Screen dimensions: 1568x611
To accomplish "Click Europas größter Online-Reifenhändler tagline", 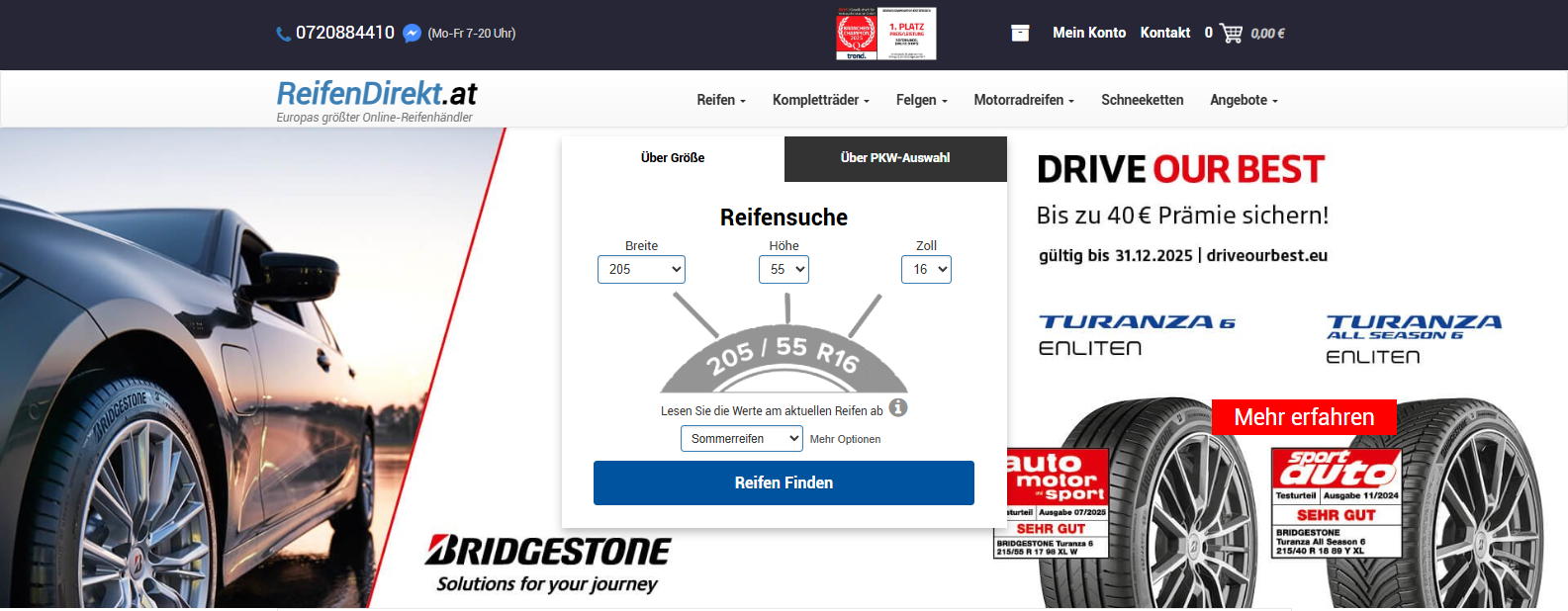I will point(374,118).
